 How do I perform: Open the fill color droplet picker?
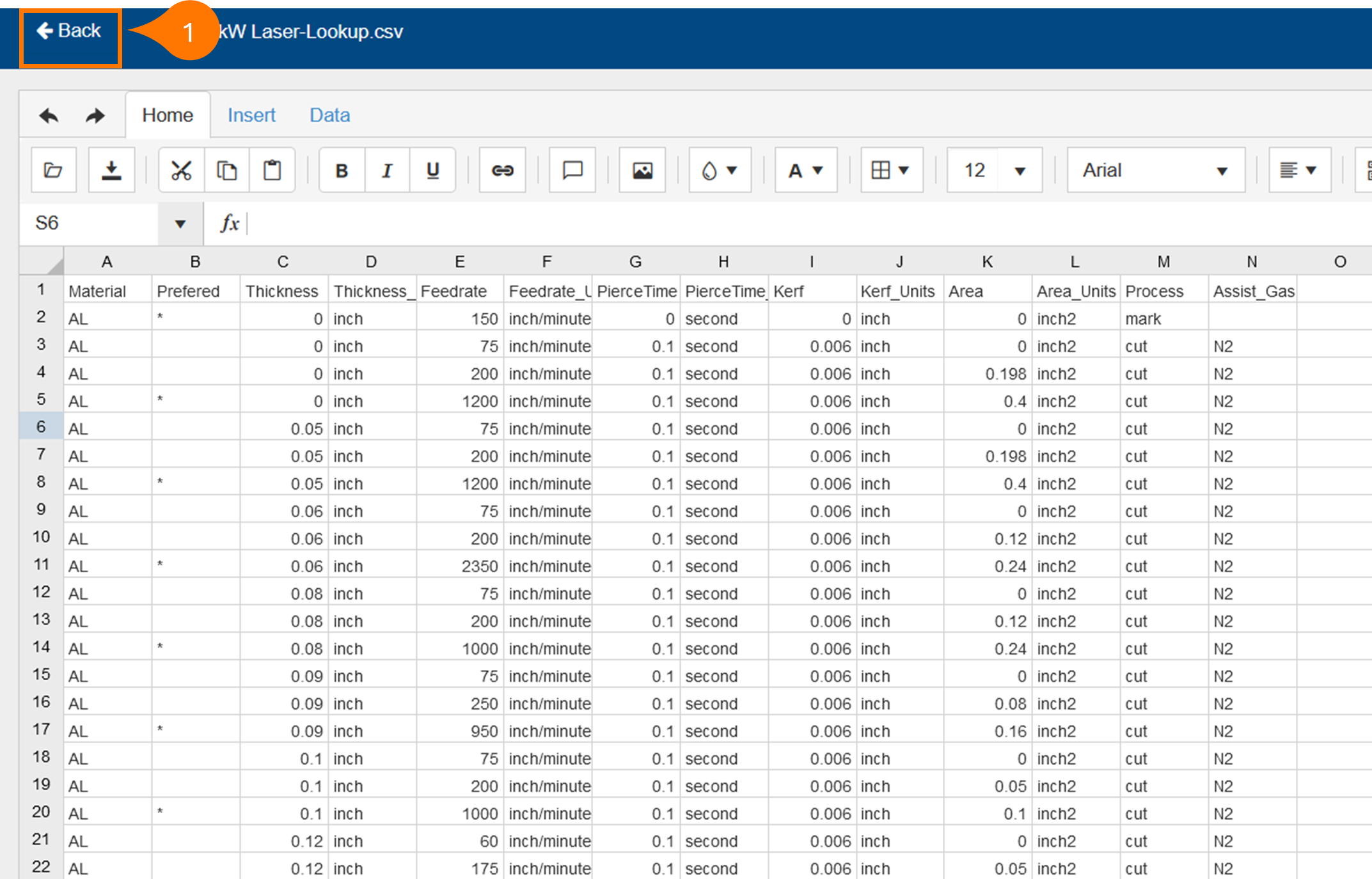point(719,170)
